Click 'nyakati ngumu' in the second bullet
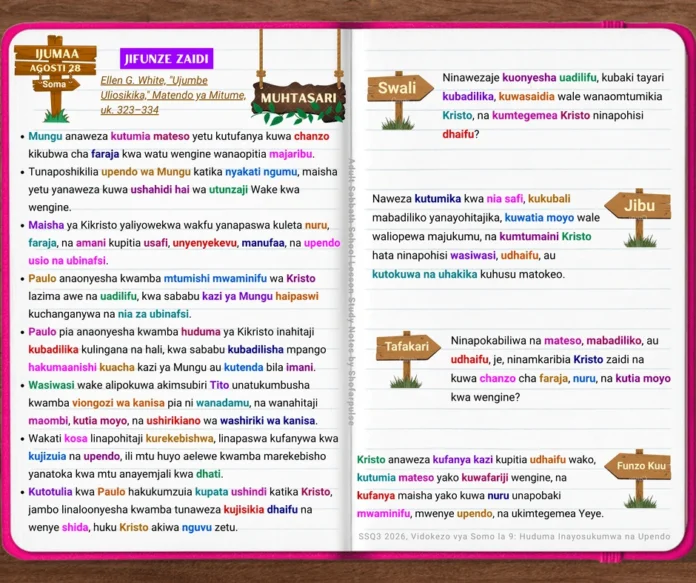This screenshot has width=696, height=583. tap(261, 172)
